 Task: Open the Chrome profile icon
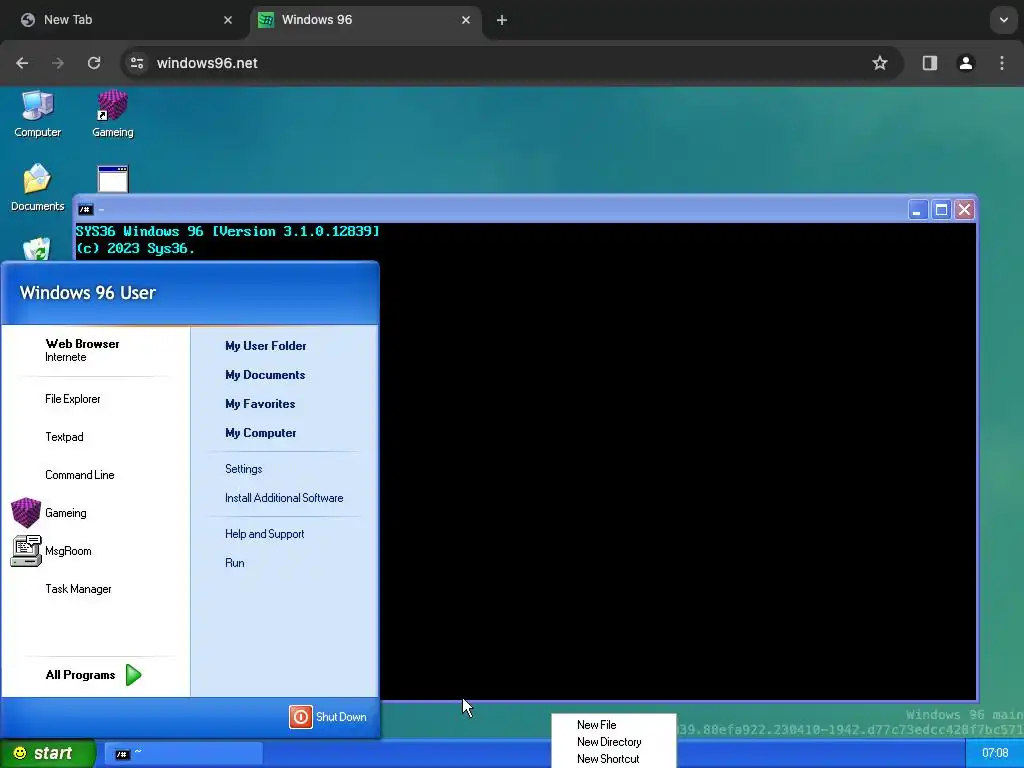click(965, 63)
